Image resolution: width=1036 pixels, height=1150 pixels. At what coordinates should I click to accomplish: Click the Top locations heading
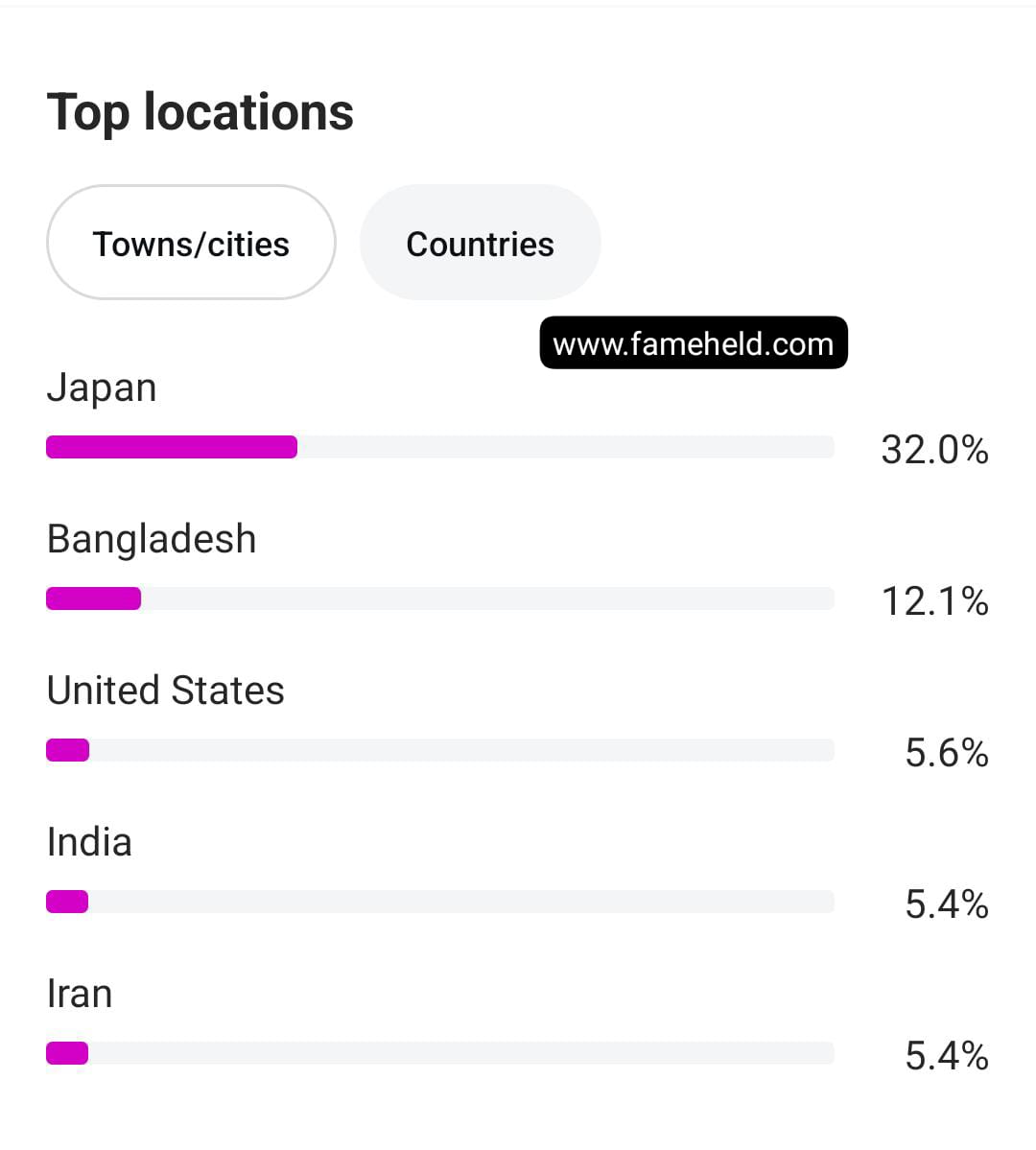pyautogui.click(x=200, y=112)
